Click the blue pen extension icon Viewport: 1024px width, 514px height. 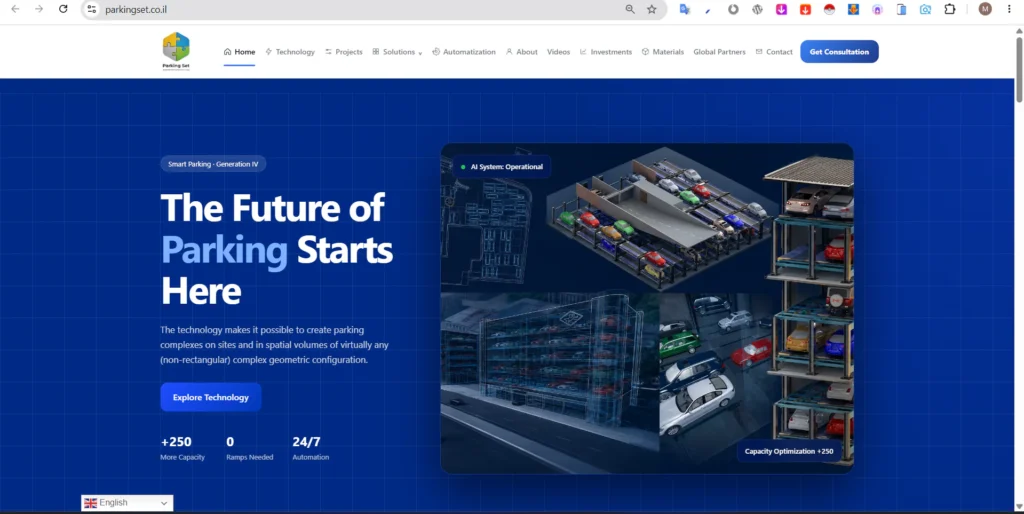[x=709, y=9]
